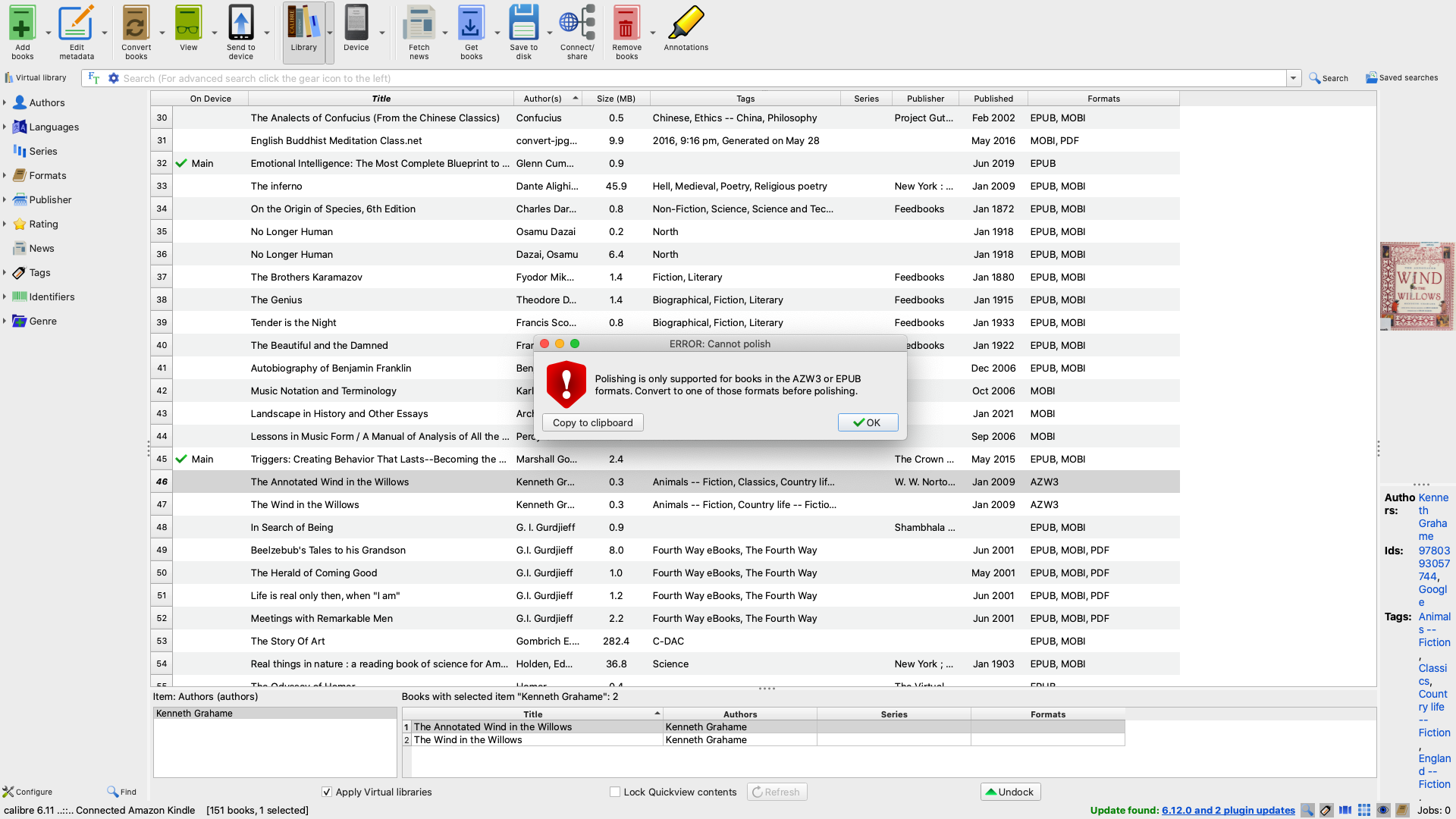
Task: Expand the Authors tree in sidebar
Action: (x=5, y=102)
